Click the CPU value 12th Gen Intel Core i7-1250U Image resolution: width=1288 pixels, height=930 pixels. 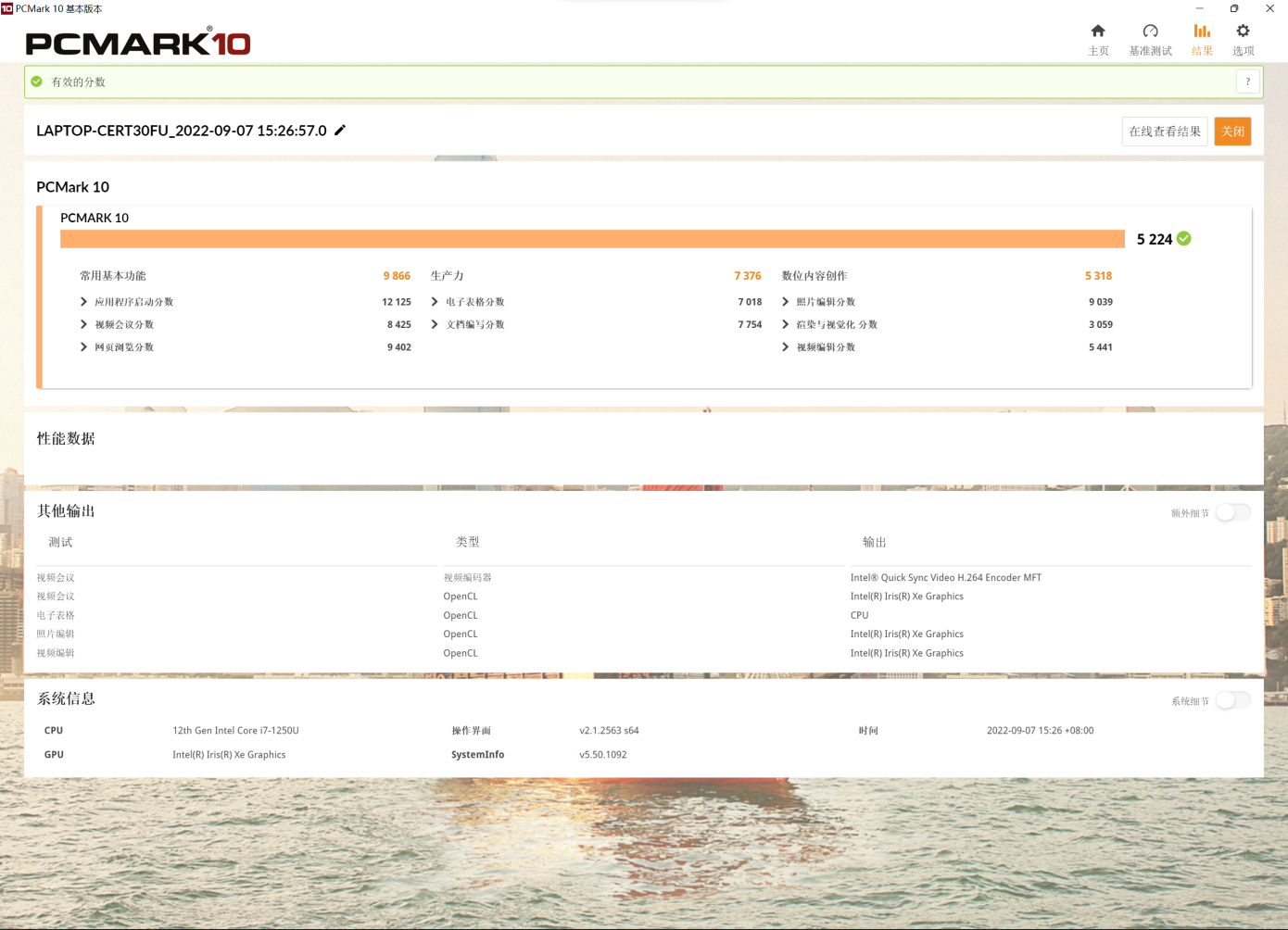point(235,731)
